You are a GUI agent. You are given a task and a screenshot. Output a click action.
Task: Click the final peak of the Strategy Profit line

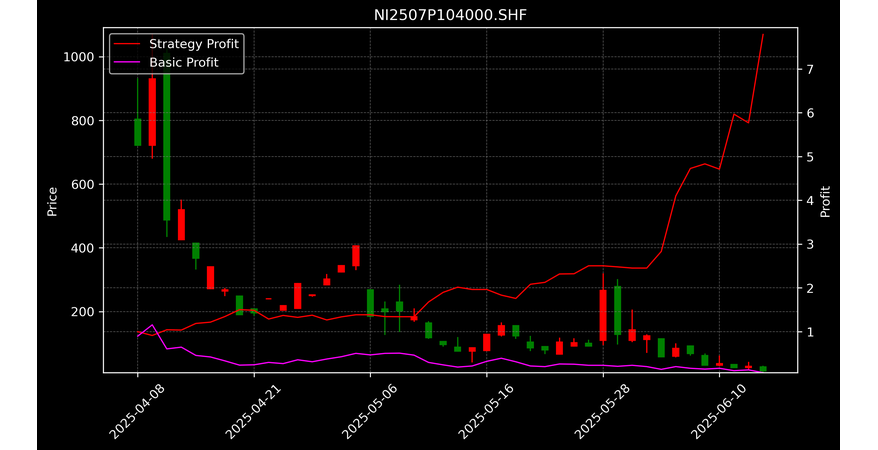click(x=763, y=35)
